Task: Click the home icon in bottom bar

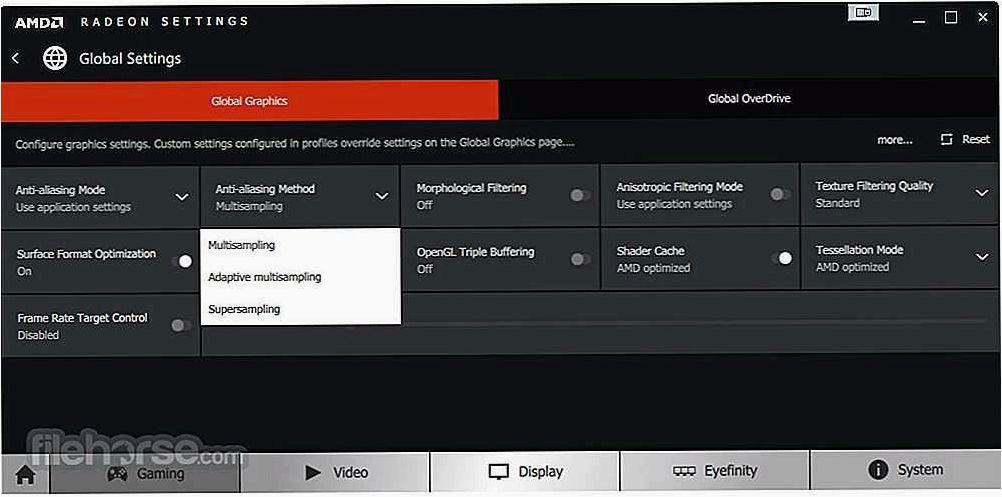Action: coord(26,475)
